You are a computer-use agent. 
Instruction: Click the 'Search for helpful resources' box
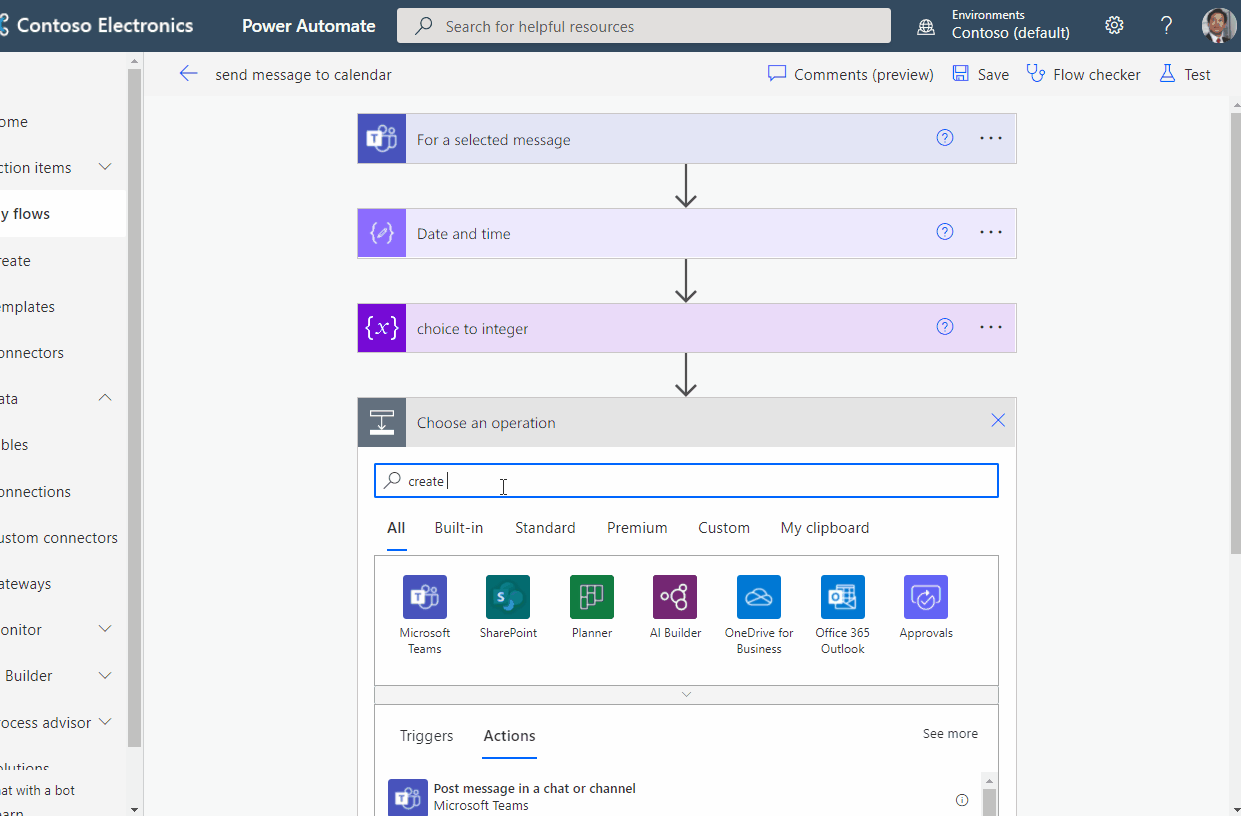(644, 26)
